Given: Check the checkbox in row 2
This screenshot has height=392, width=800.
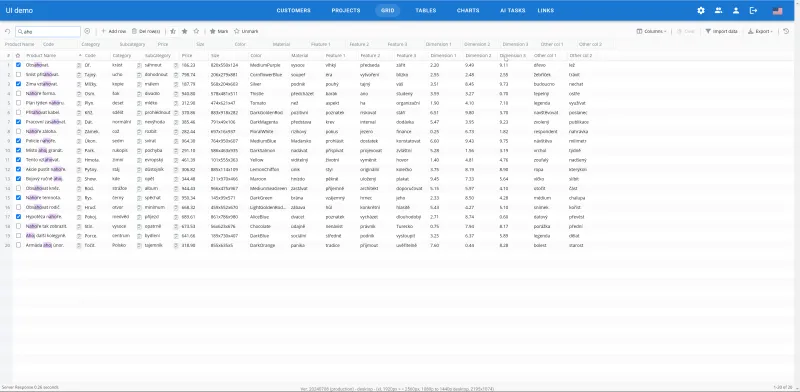Looking at the screenshot, I should point(18,75).
